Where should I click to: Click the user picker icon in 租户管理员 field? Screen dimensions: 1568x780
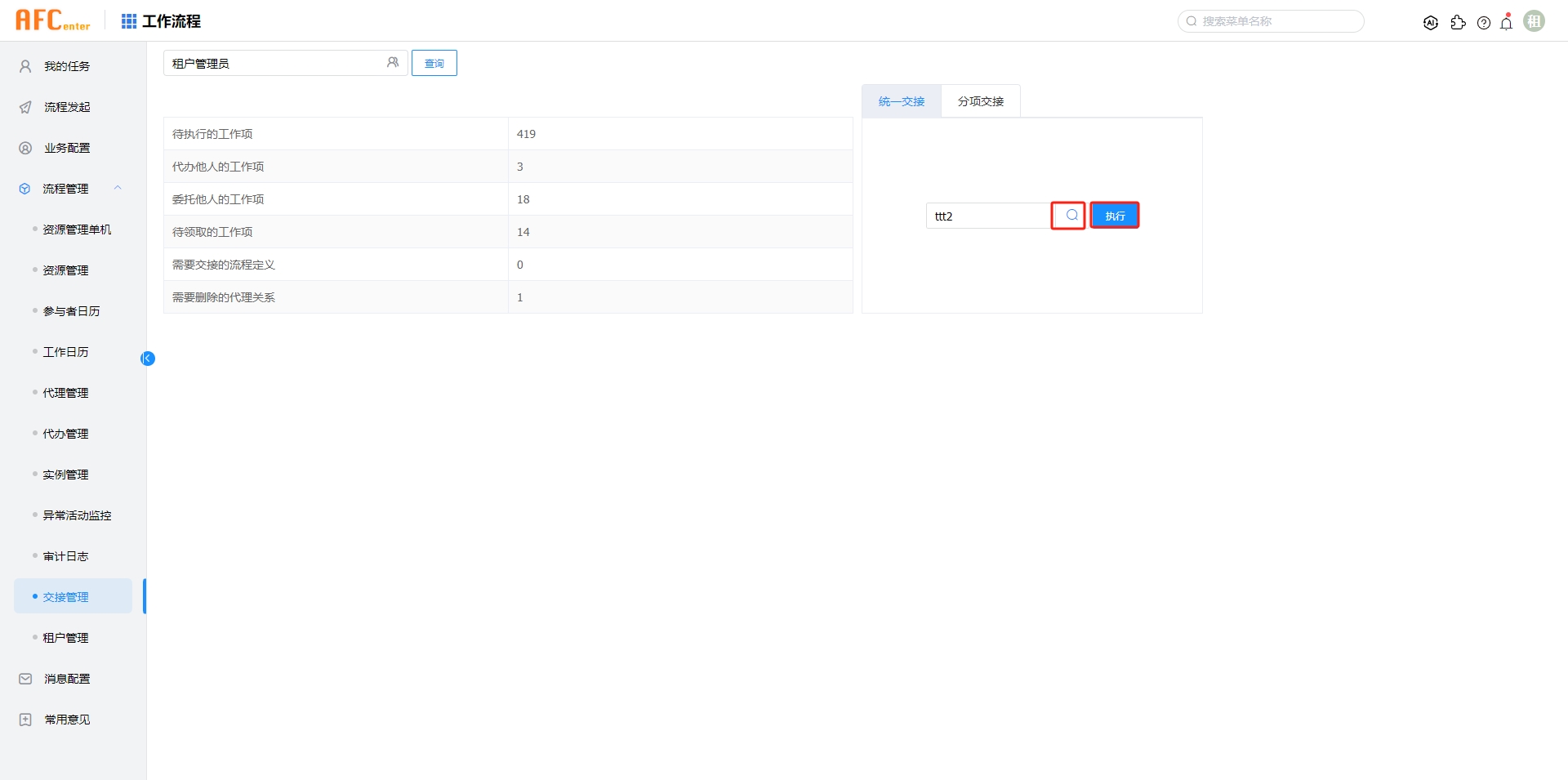(394, 62)
